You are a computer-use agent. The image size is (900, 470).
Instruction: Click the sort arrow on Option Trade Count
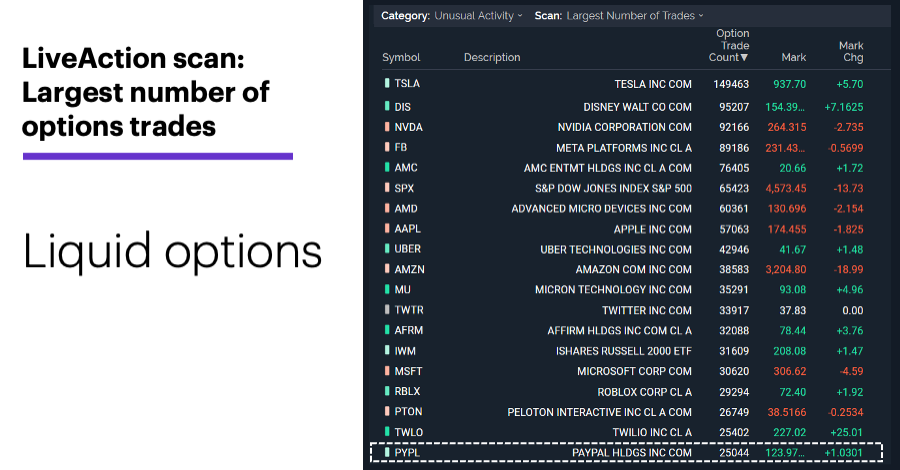[x=744, y=57]
